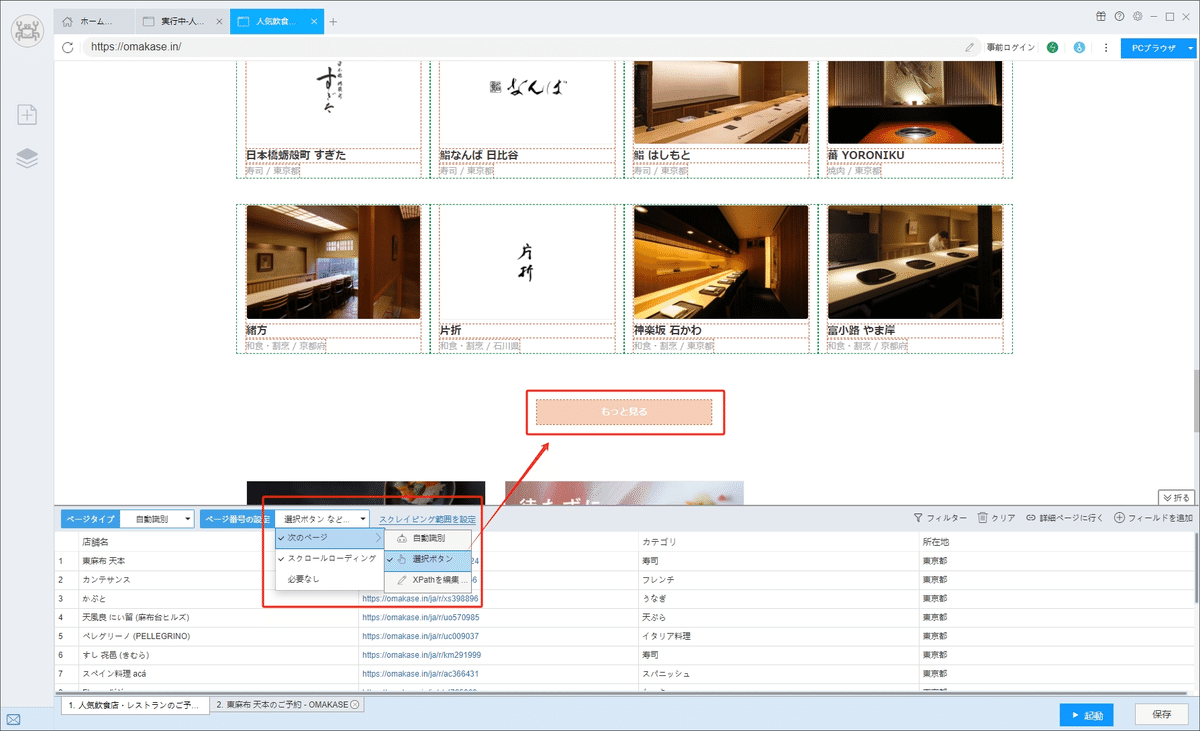This screenshot has width=1200, height=731.
Task: Add a new tab with the plus icon
Action: click(333, 21)
